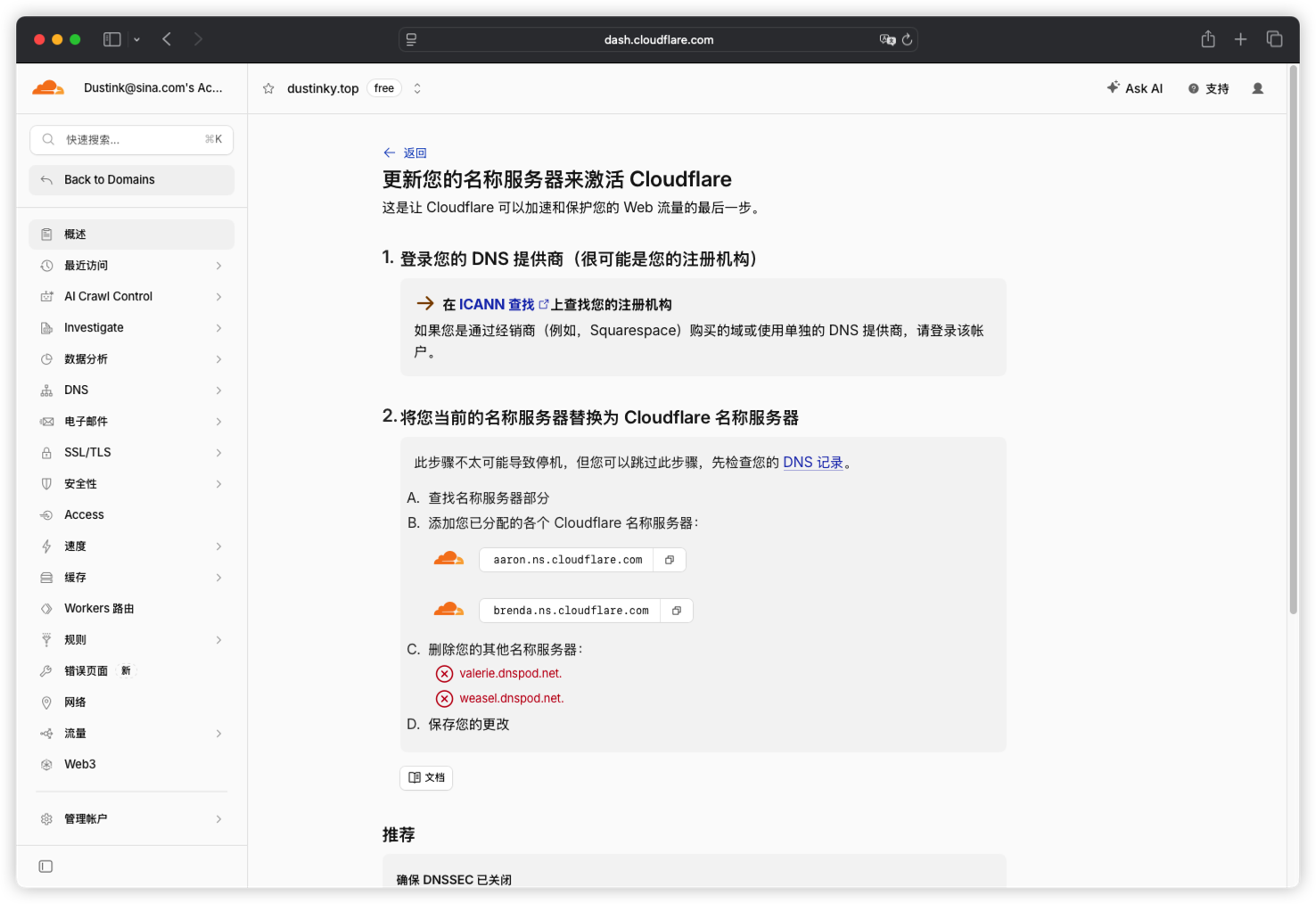This screenshot has width=1316, height=904.
Task: Open the DNS 记录 link
Action: (x=812, y=463)
